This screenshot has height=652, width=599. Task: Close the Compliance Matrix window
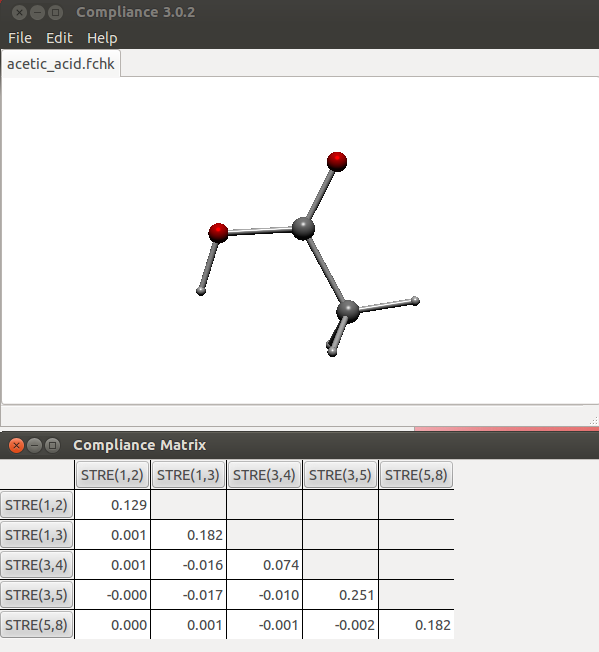16,445
